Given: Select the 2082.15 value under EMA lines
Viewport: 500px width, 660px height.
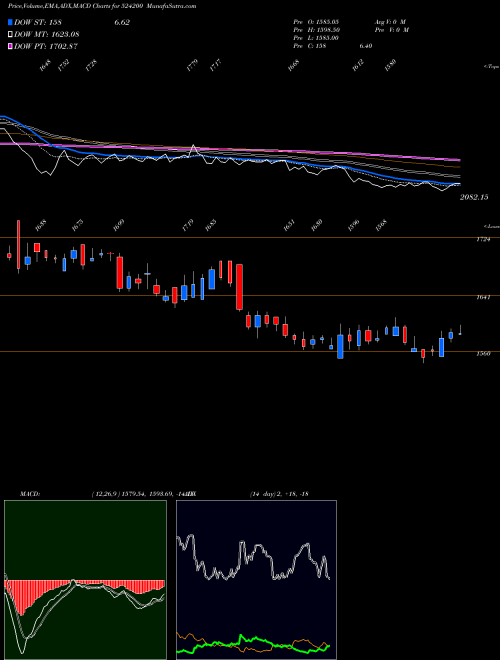Looking at the screenshot, I should [x=474, y=197].
